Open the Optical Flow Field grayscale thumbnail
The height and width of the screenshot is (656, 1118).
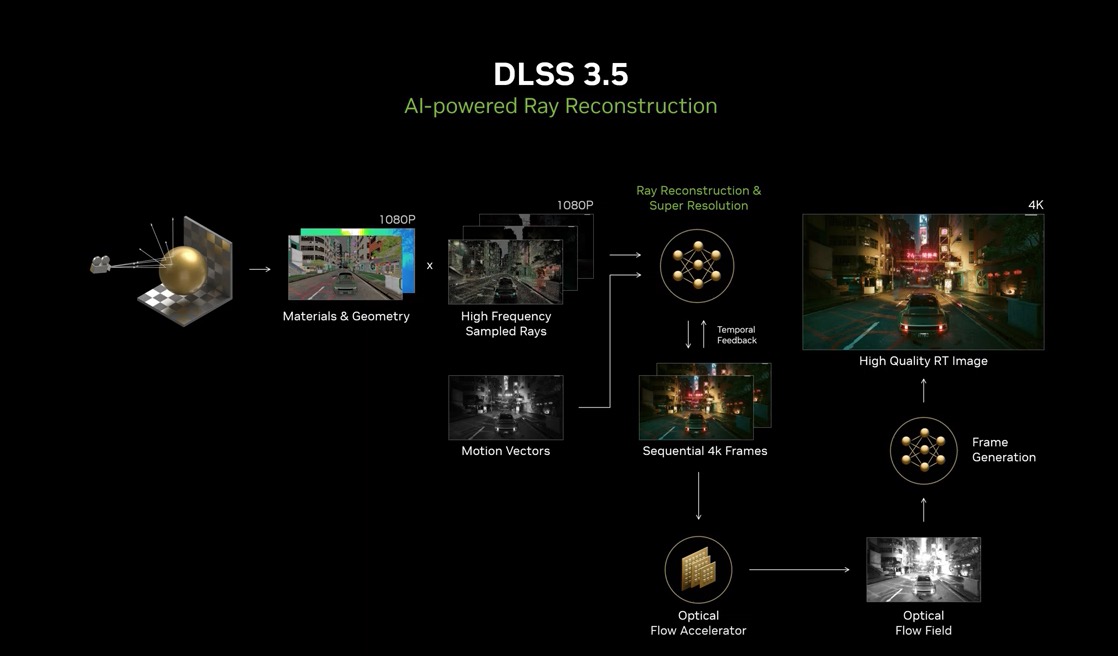coord(922,568)
